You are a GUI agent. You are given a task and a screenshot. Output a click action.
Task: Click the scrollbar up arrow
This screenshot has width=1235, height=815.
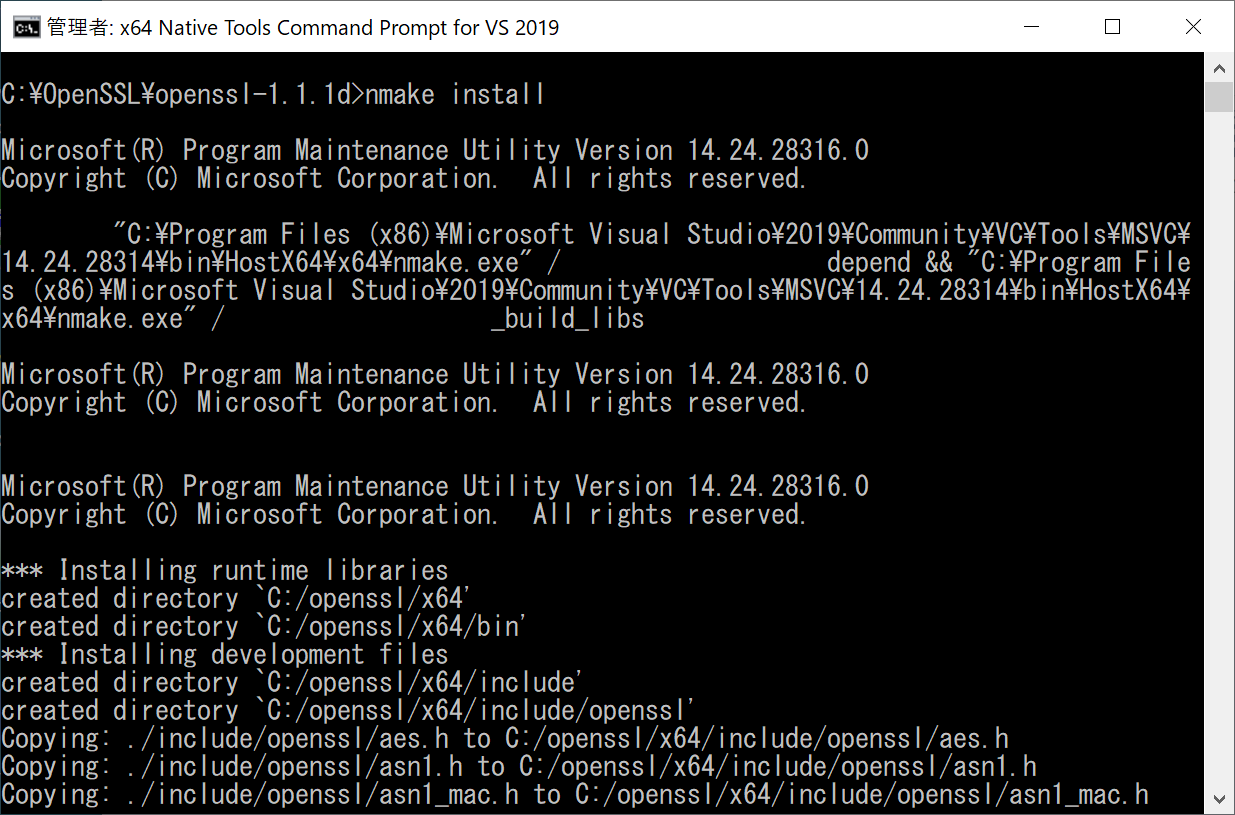click(x=1218, y=68)
